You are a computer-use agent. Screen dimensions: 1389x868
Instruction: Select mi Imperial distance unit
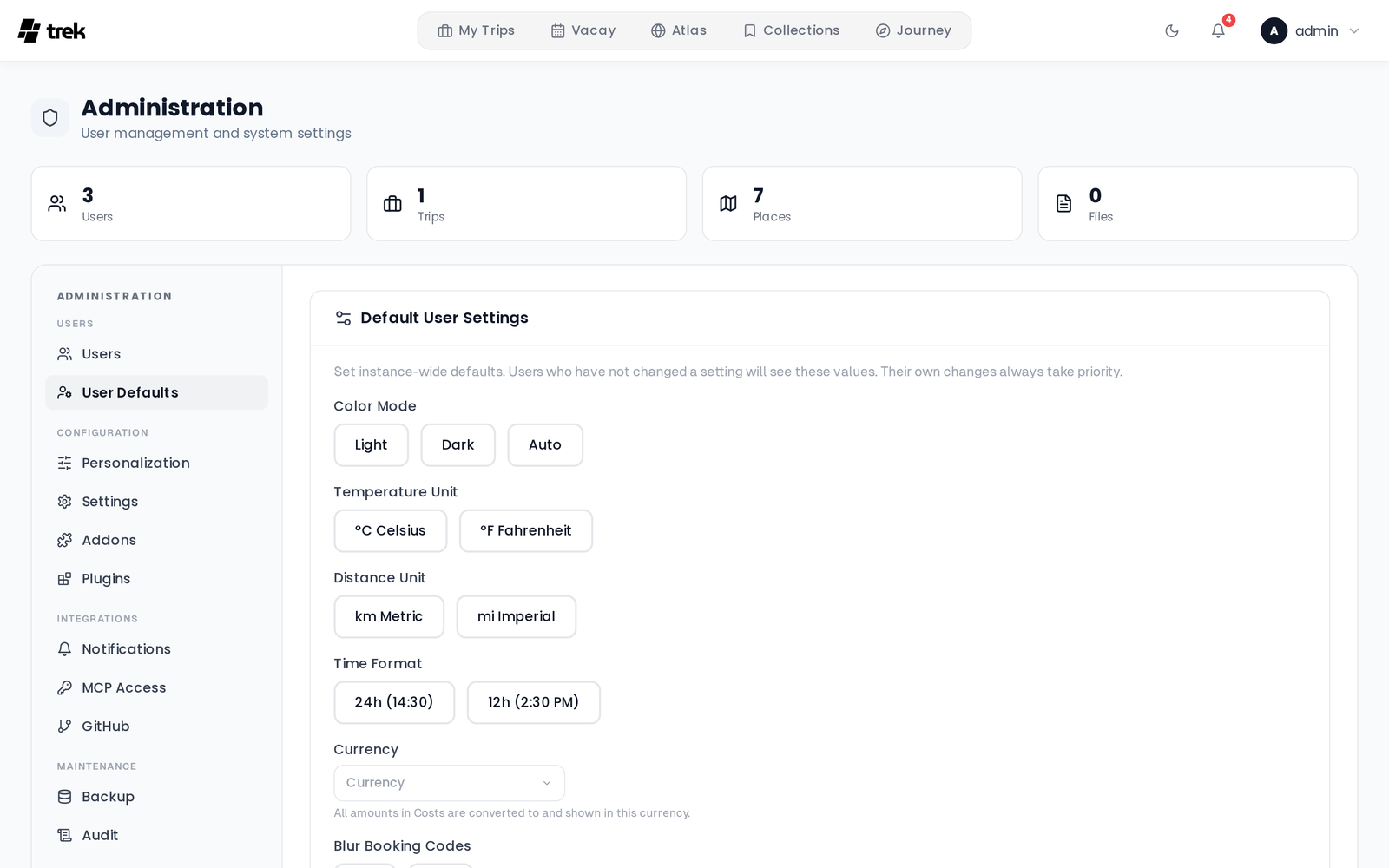click(x=517, y=617)
